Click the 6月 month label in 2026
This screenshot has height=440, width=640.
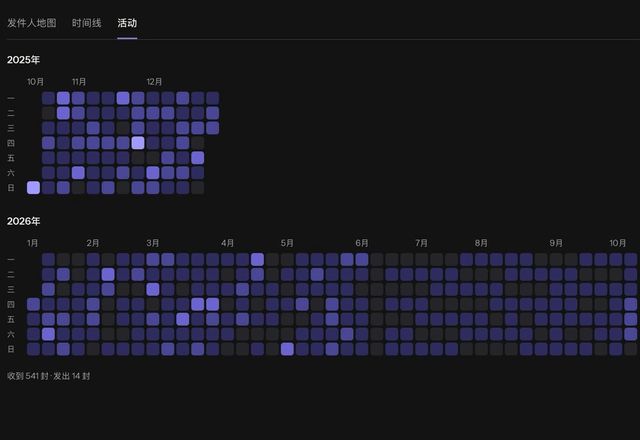[362, 243]
